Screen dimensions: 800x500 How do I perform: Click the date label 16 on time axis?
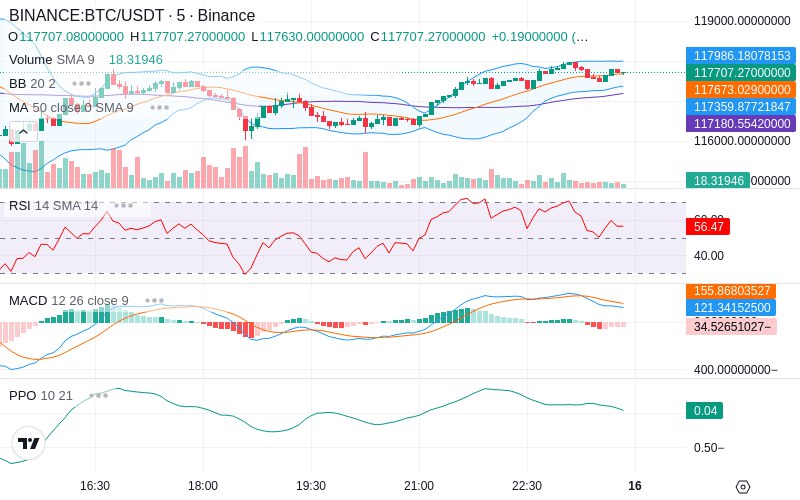pyautogui.click(x=635, y=486)
